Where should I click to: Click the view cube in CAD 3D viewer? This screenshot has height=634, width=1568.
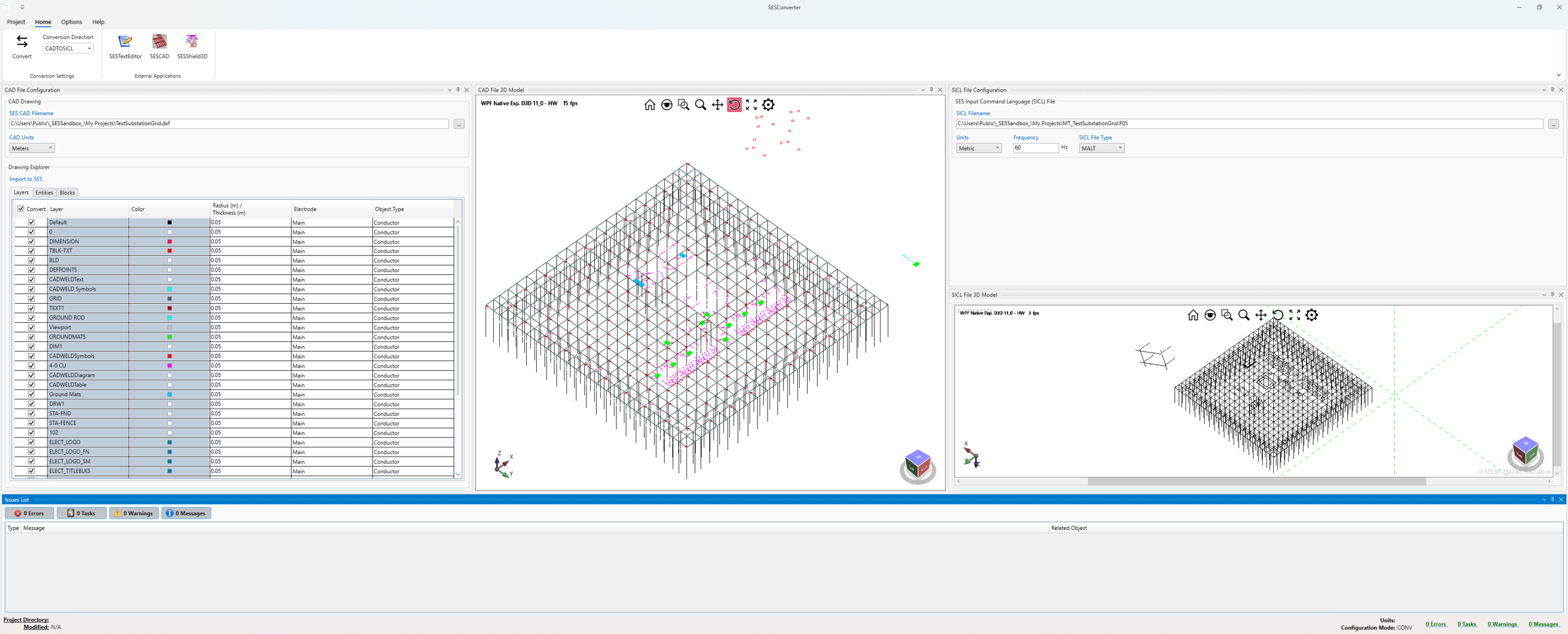918,466
